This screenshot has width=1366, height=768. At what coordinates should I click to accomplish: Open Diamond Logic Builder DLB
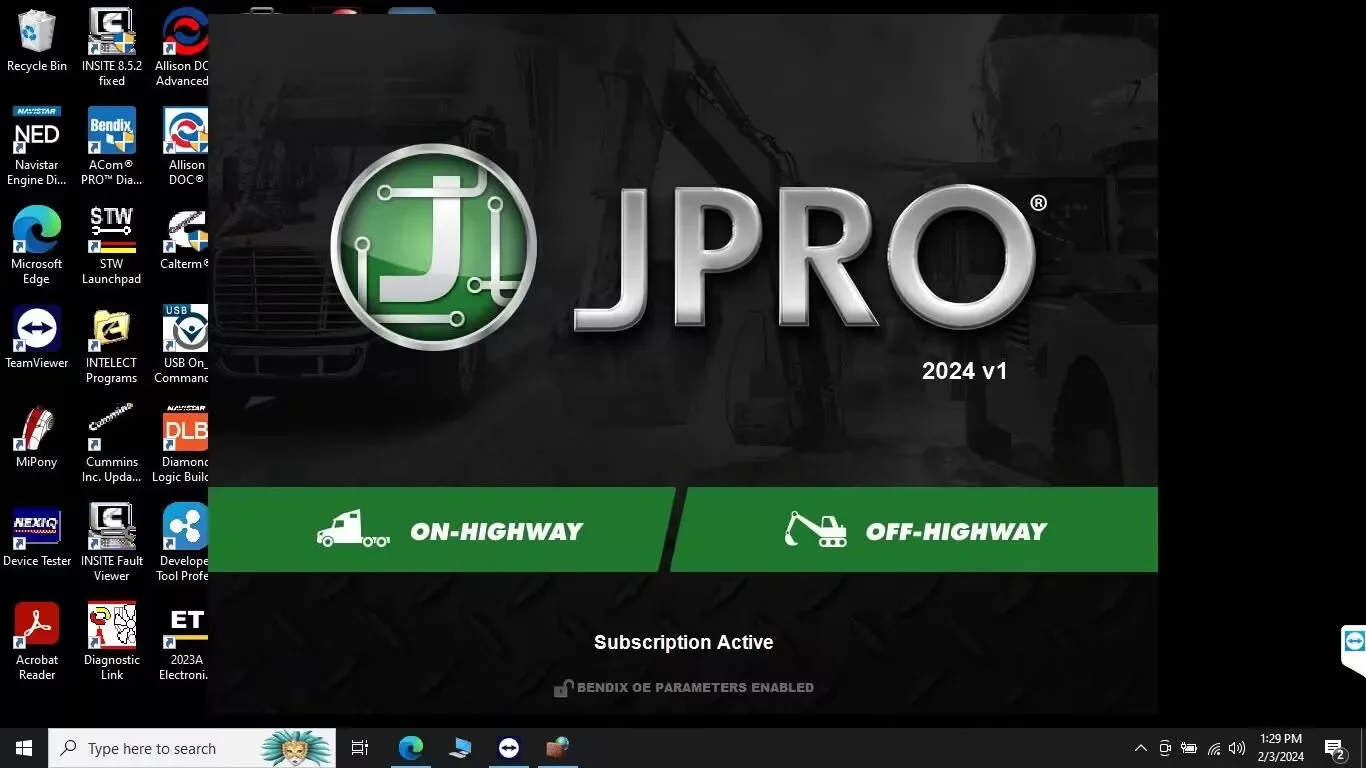[x=184, y=430]
